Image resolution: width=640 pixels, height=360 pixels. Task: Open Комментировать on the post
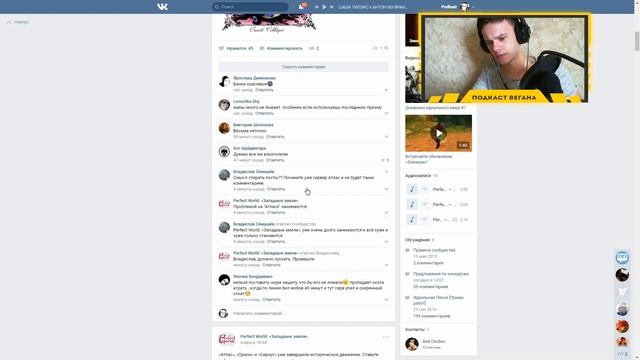pos(281,48)
